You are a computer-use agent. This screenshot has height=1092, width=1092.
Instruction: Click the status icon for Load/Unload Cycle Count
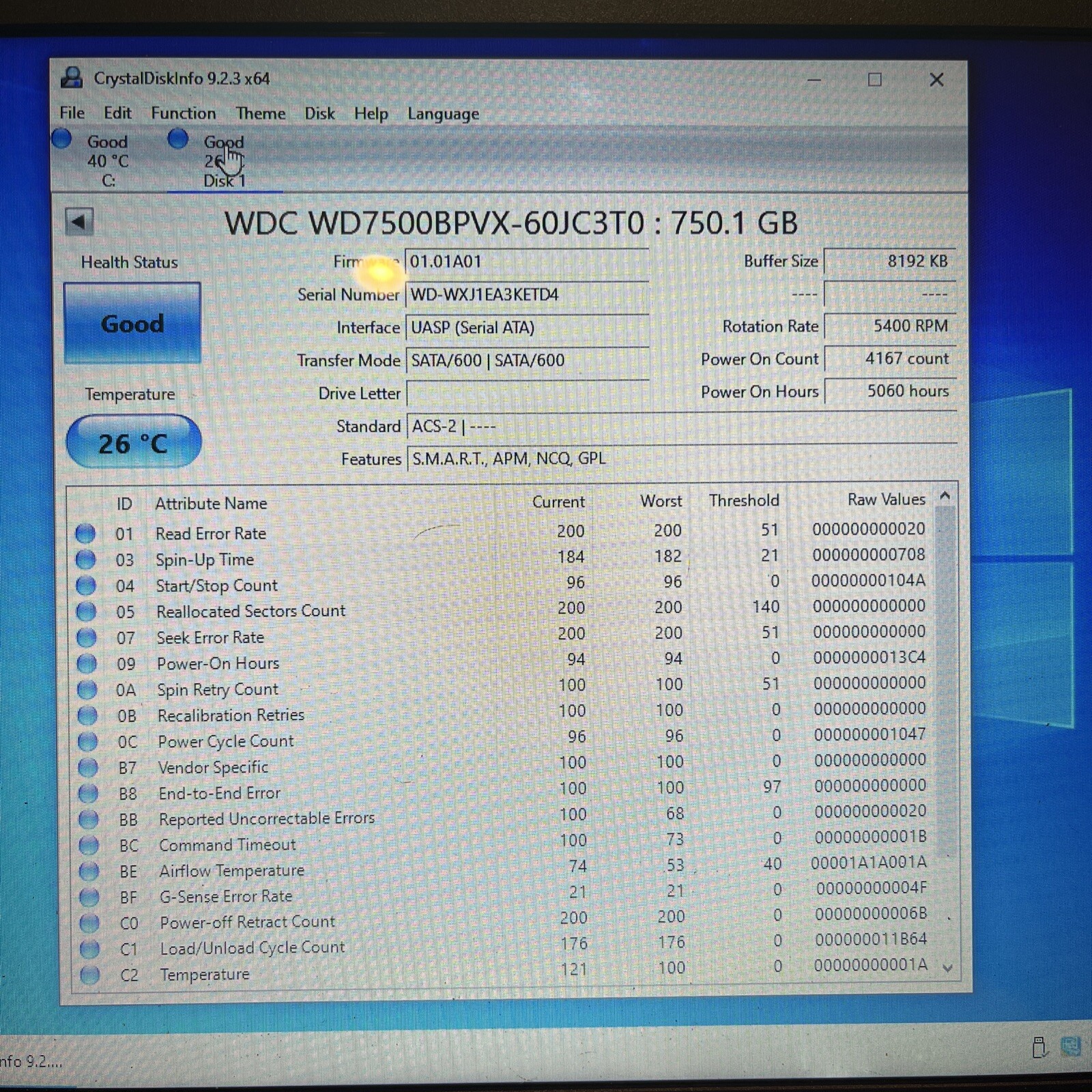point(90,949)
